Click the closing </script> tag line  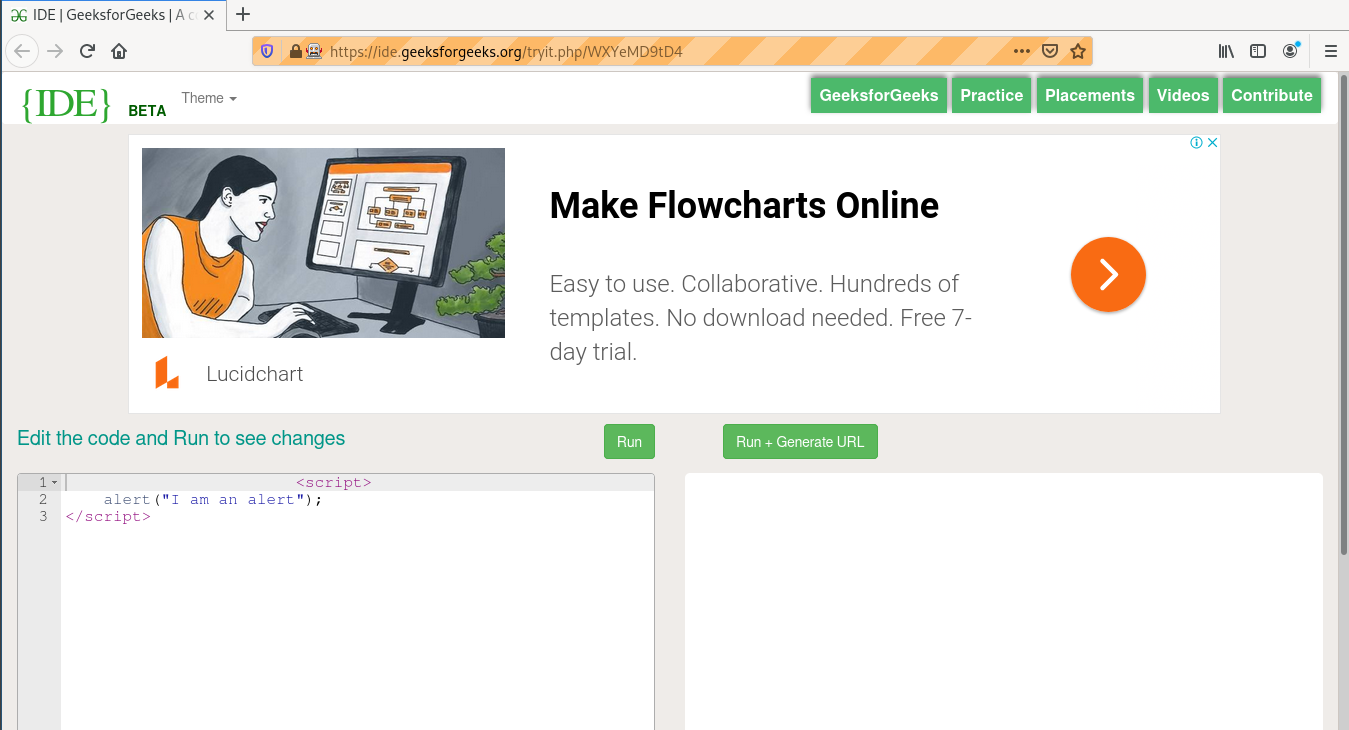click(x=108, y=516)
